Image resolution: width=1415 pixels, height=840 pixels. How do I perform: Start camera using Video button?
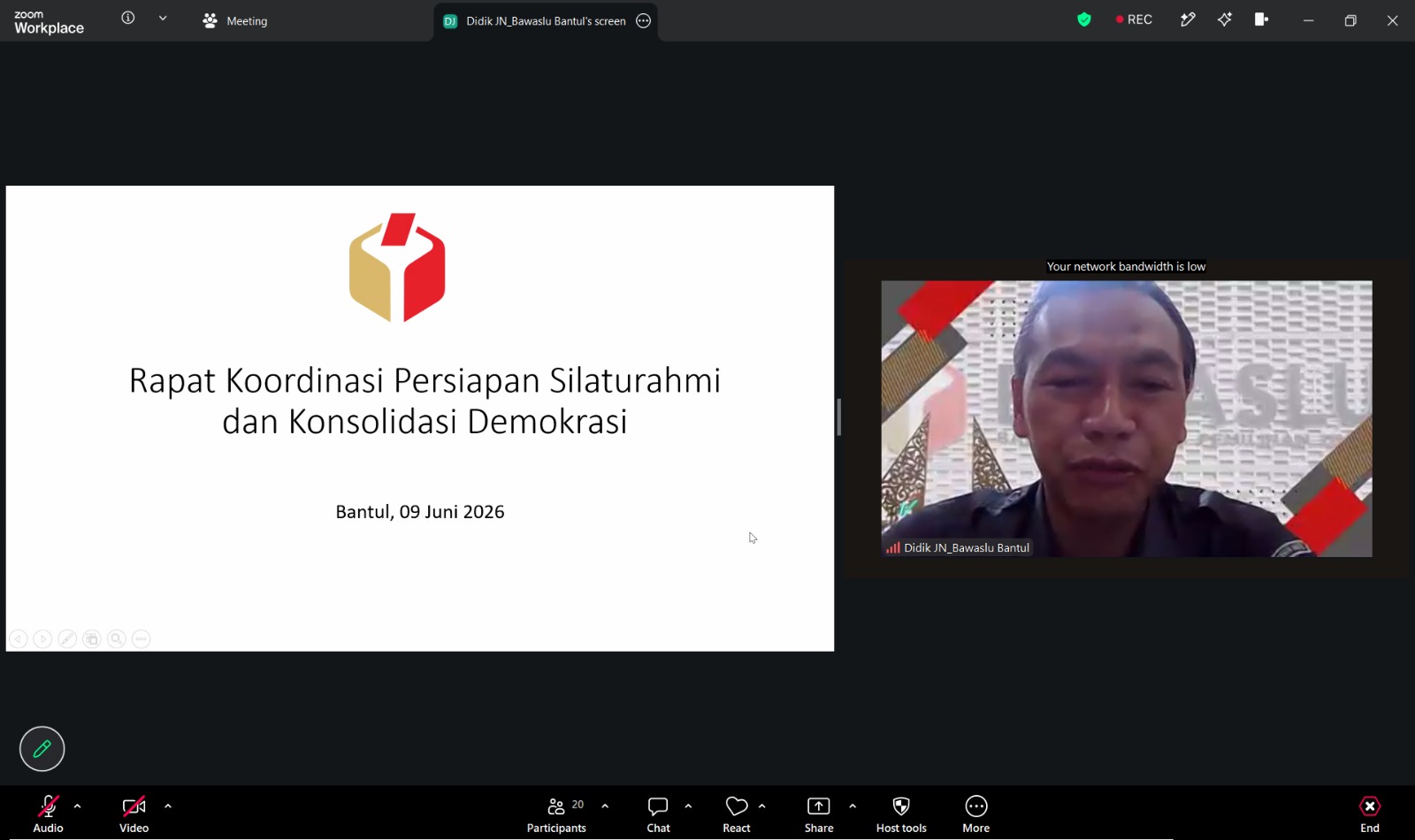pyautogui.click(x=134, y=813)
